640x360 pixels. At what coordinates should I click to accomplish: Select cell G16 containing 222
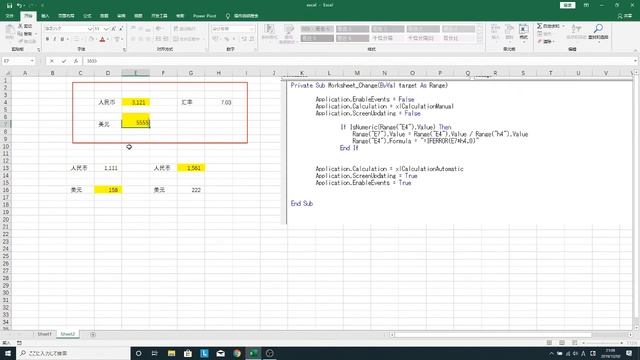click(x=191, y=190)
